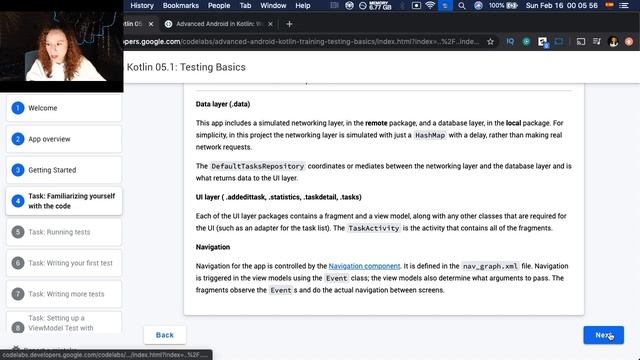
Task: Click the Back button
Action: 165,335
